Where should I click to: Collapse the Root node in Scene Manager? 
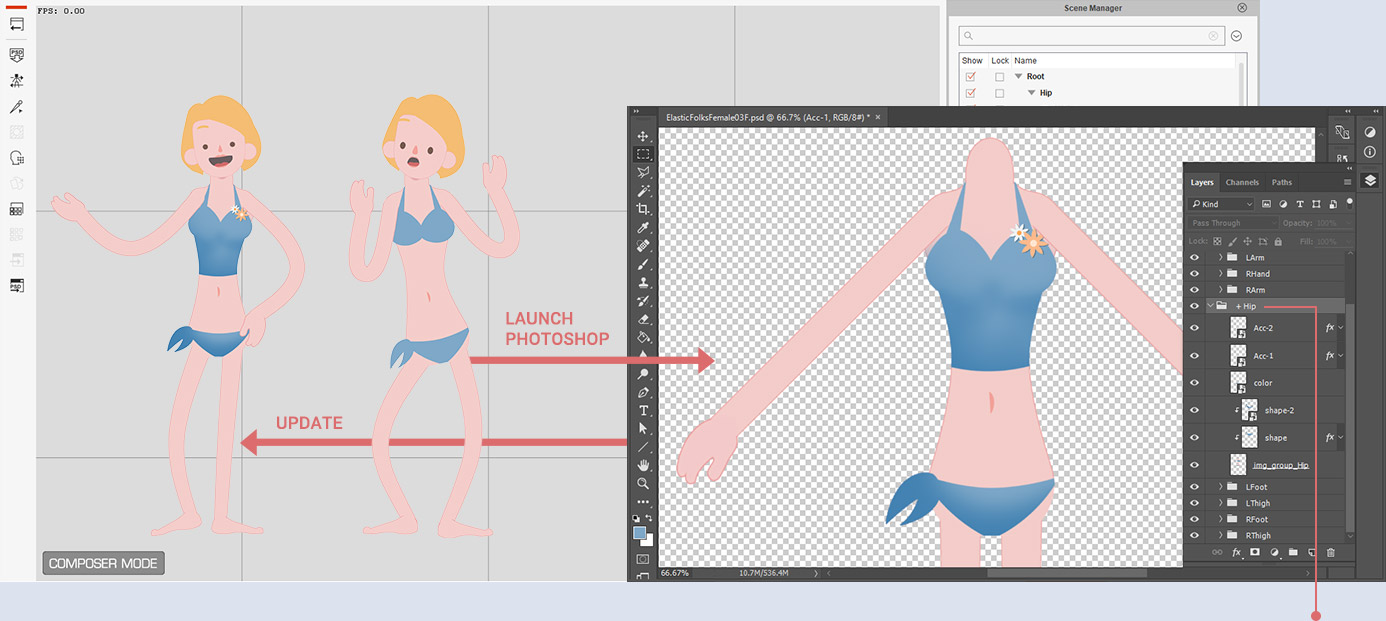coord(1017,76)
